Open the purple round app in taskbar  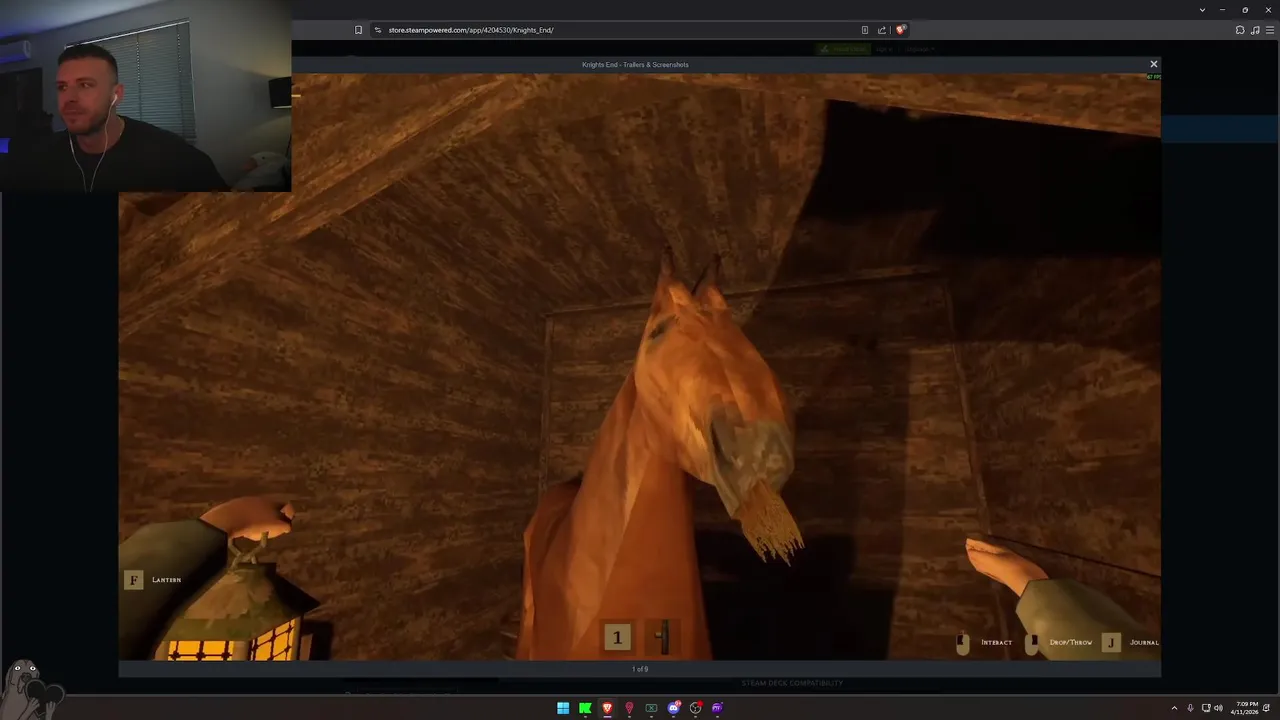(x=717, y=708)
